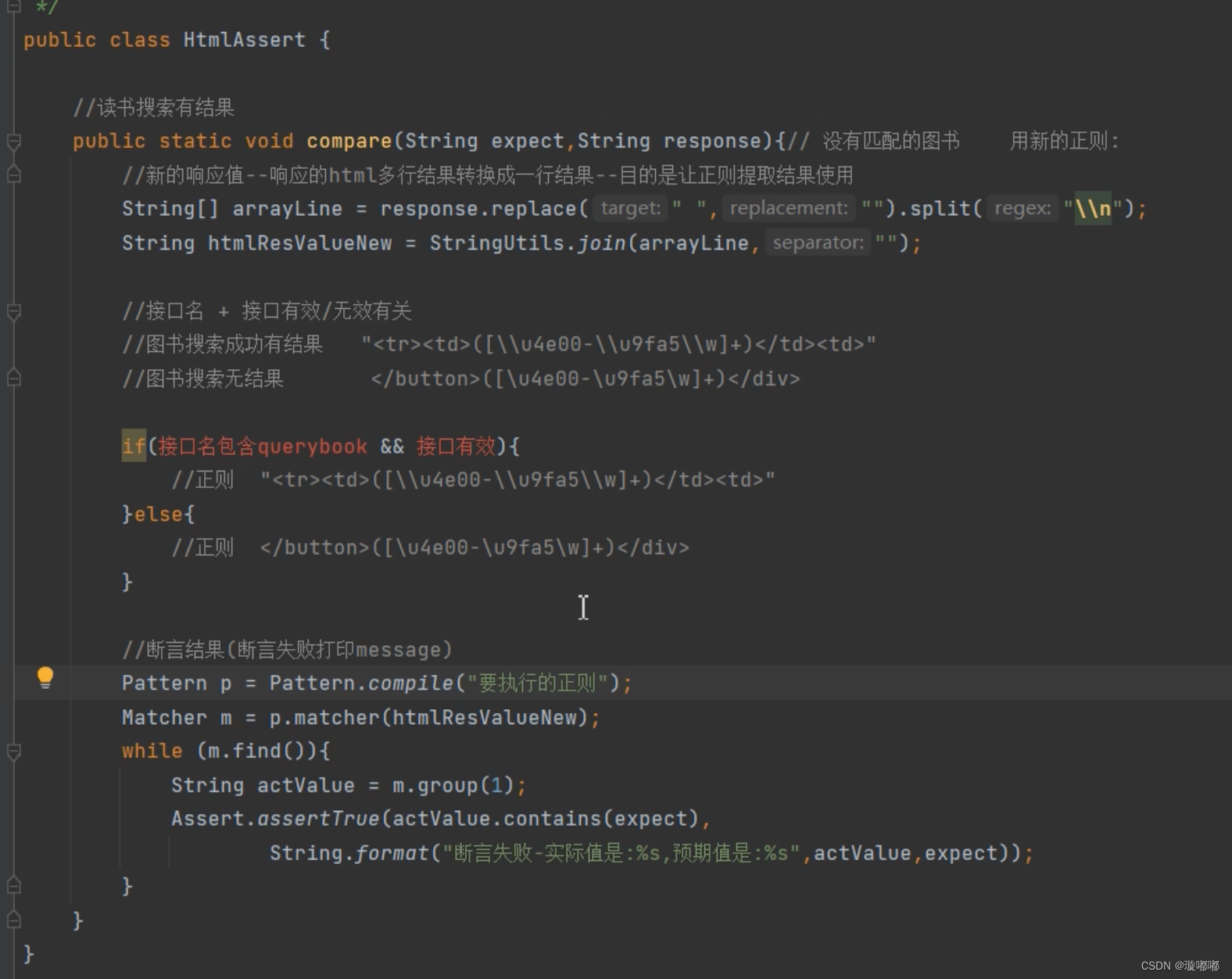This screenshot has height=979, width=1232.
Task: Click m.group(1) call
Action: tap(453, 786)
